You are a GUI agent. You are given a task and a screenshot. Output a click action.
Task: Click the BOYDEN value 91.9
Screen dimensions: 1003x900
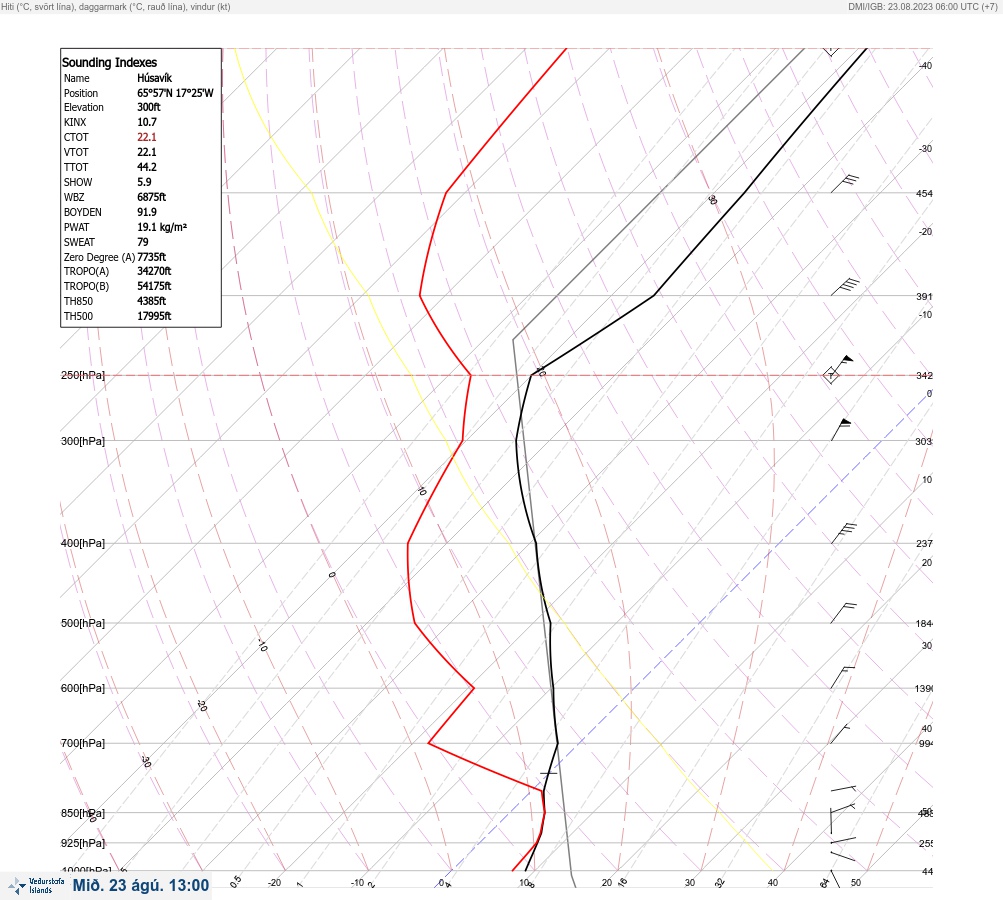click(x=147, y=212)
